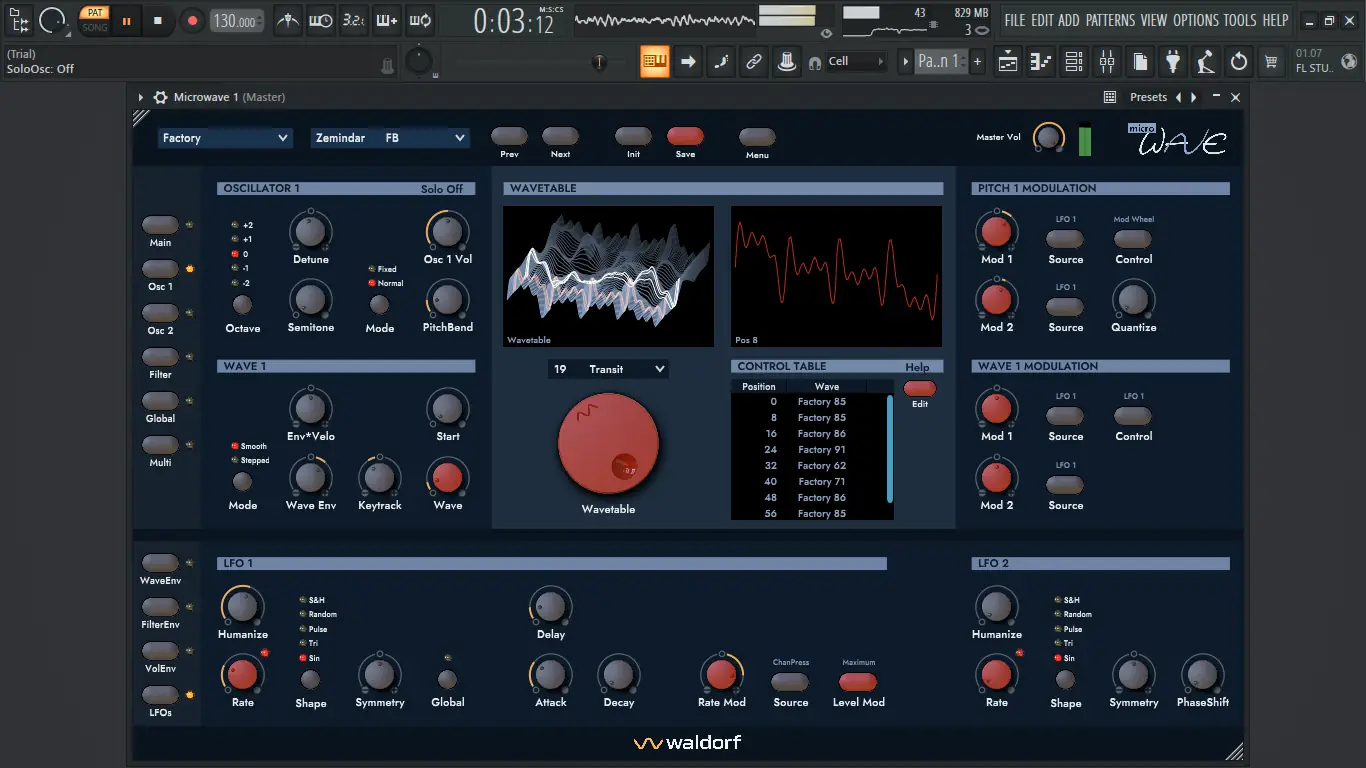Open the Zemindar FB preset dropdown
This screenshot has width=1366, height=768.
(x=390, y=138)
